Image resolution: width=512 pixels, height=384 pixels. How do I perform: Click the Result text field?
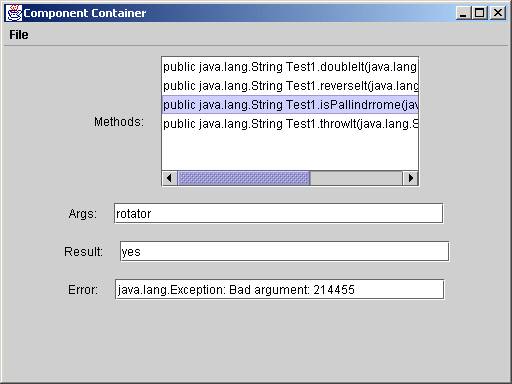pos(284,251)
